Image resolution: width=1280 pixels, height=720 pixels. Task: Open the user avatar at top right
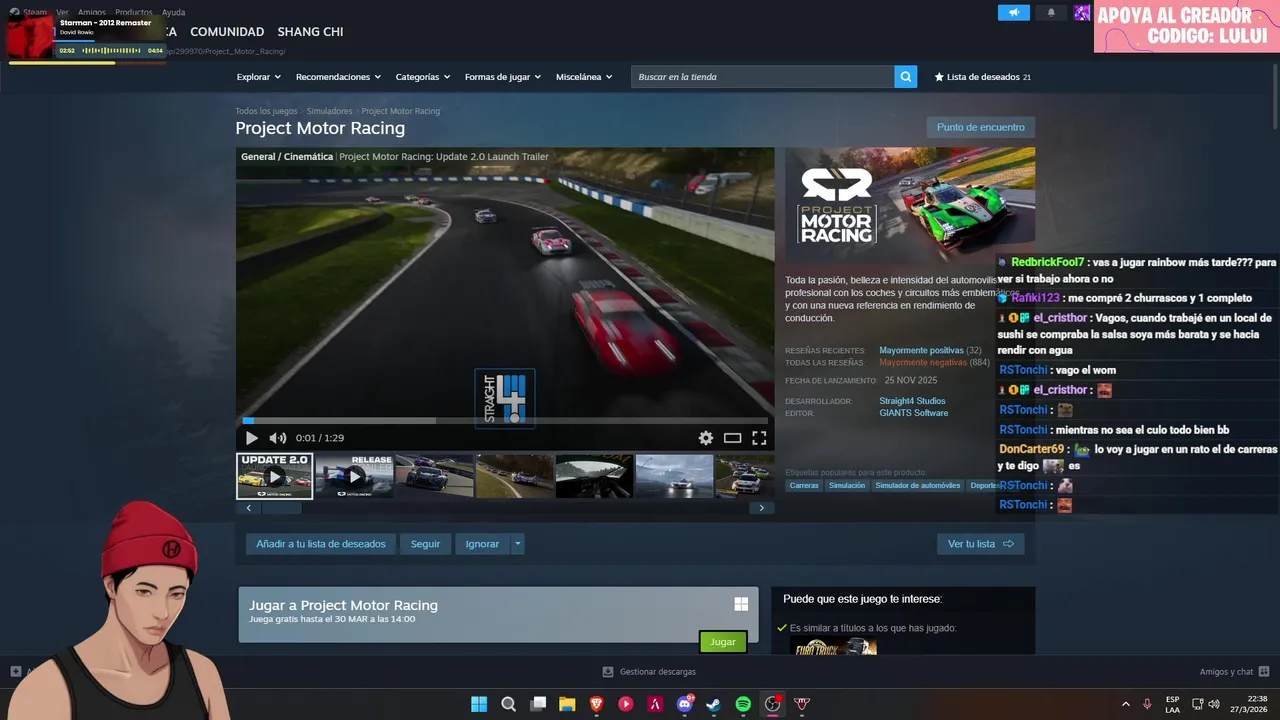point(1082,13)
